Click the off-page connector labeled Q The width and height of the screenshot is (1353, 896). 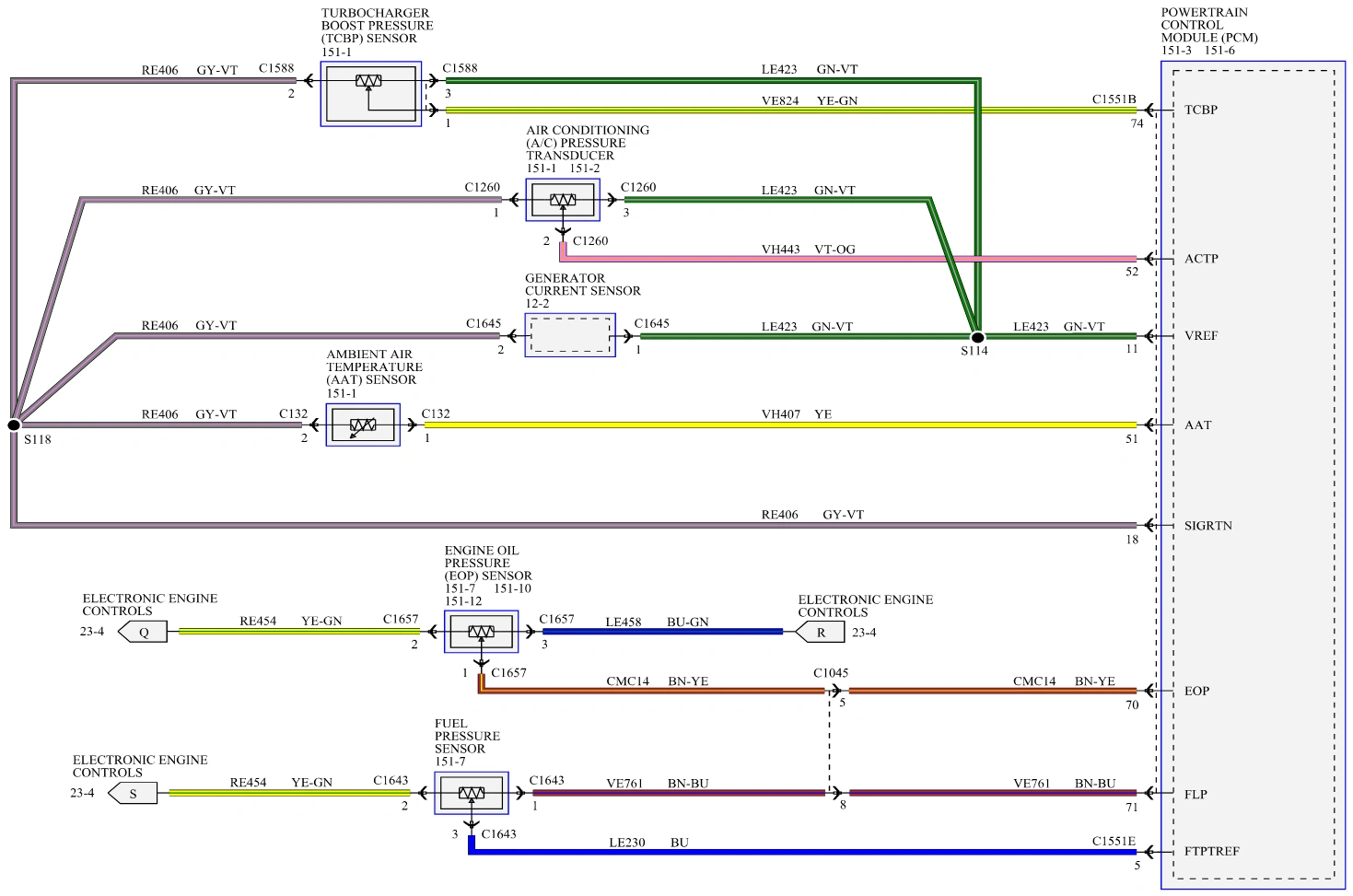coord(143,633)
